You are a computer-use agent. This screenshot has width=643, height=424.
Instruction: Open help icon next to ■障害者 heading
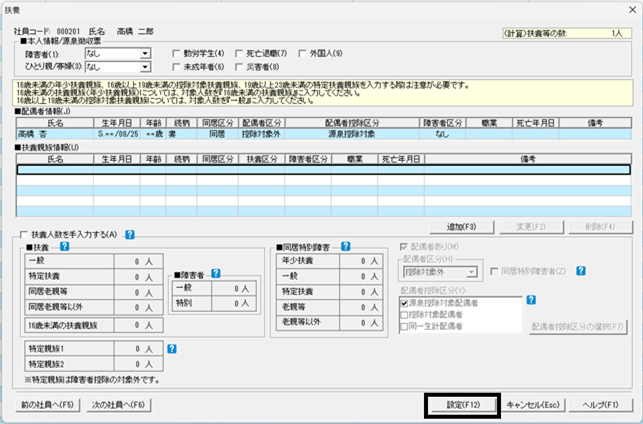[x=216, y=274]
